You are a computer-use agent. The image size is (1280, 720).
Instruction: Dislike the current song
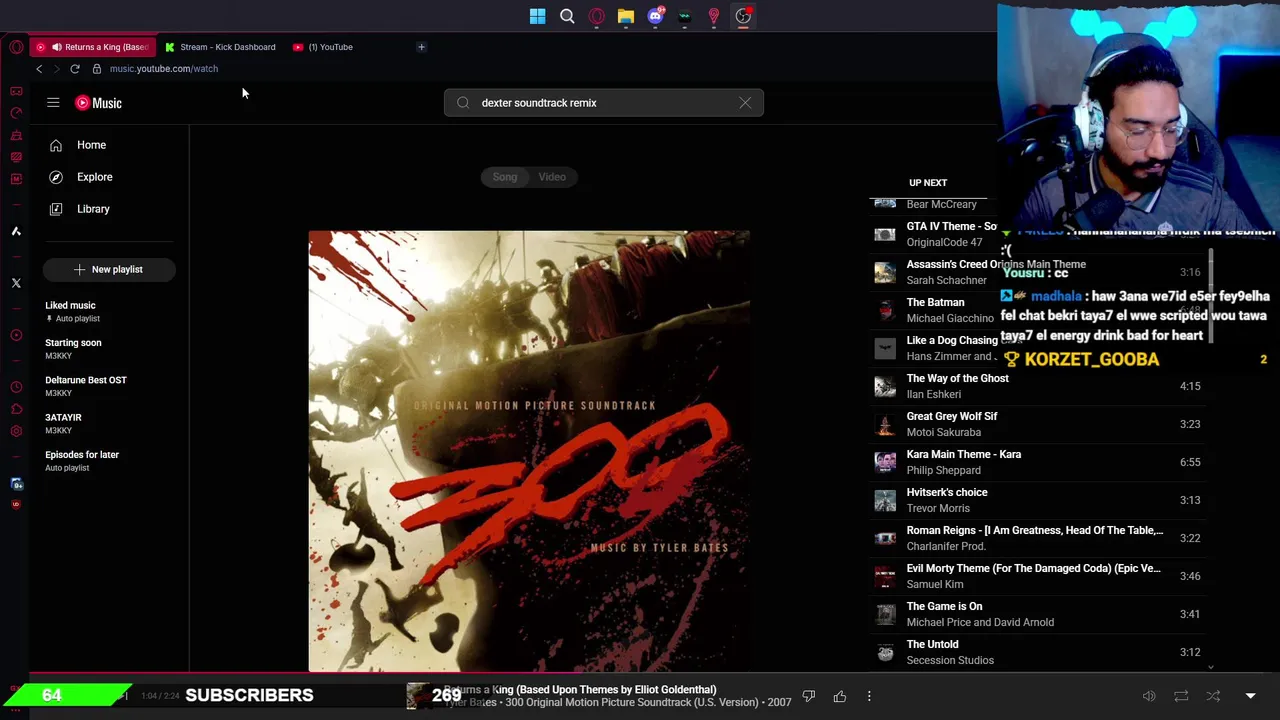coord(809,696)
